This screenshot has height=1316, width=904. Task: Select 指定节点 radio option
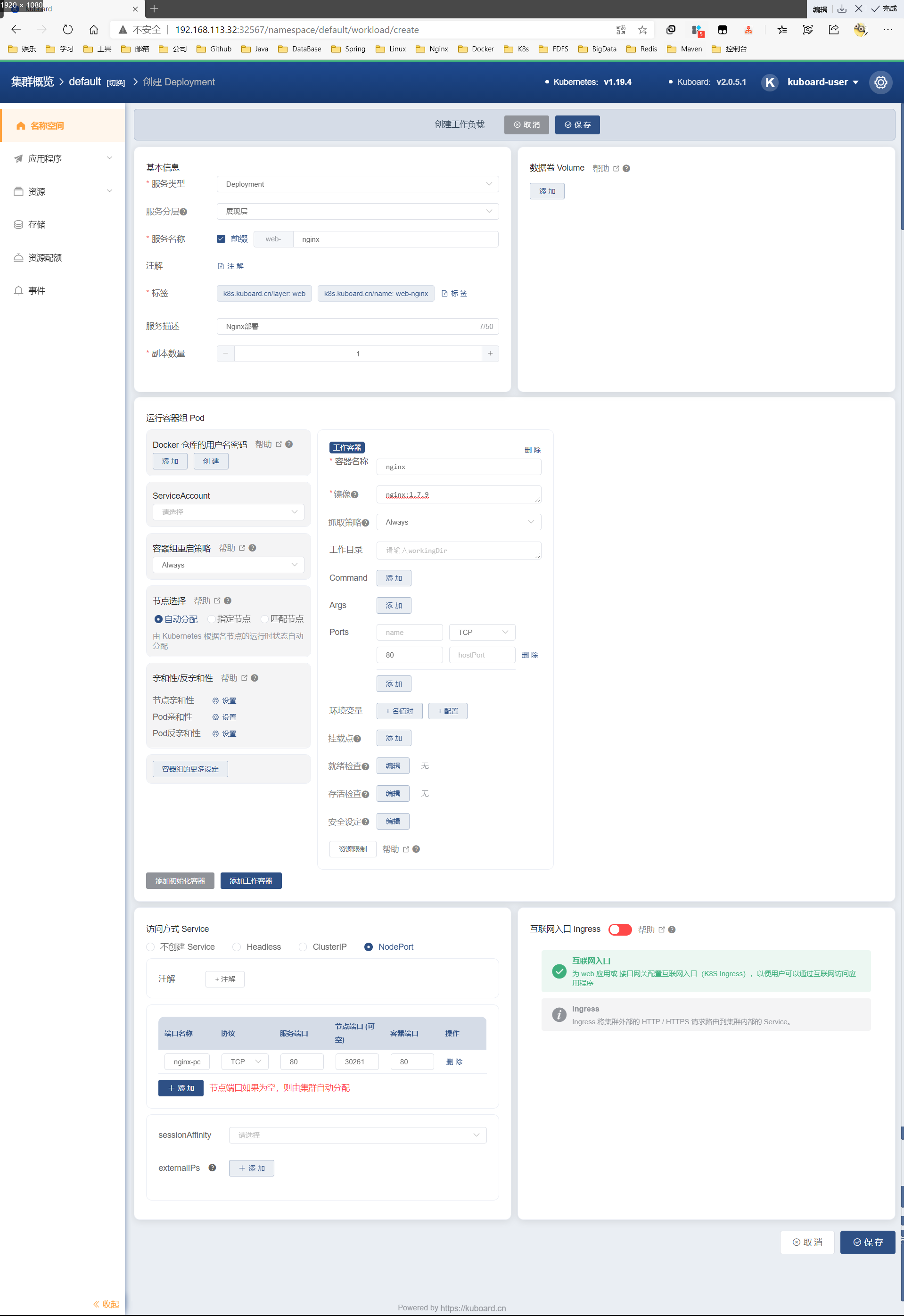click(x=212, y=618)
